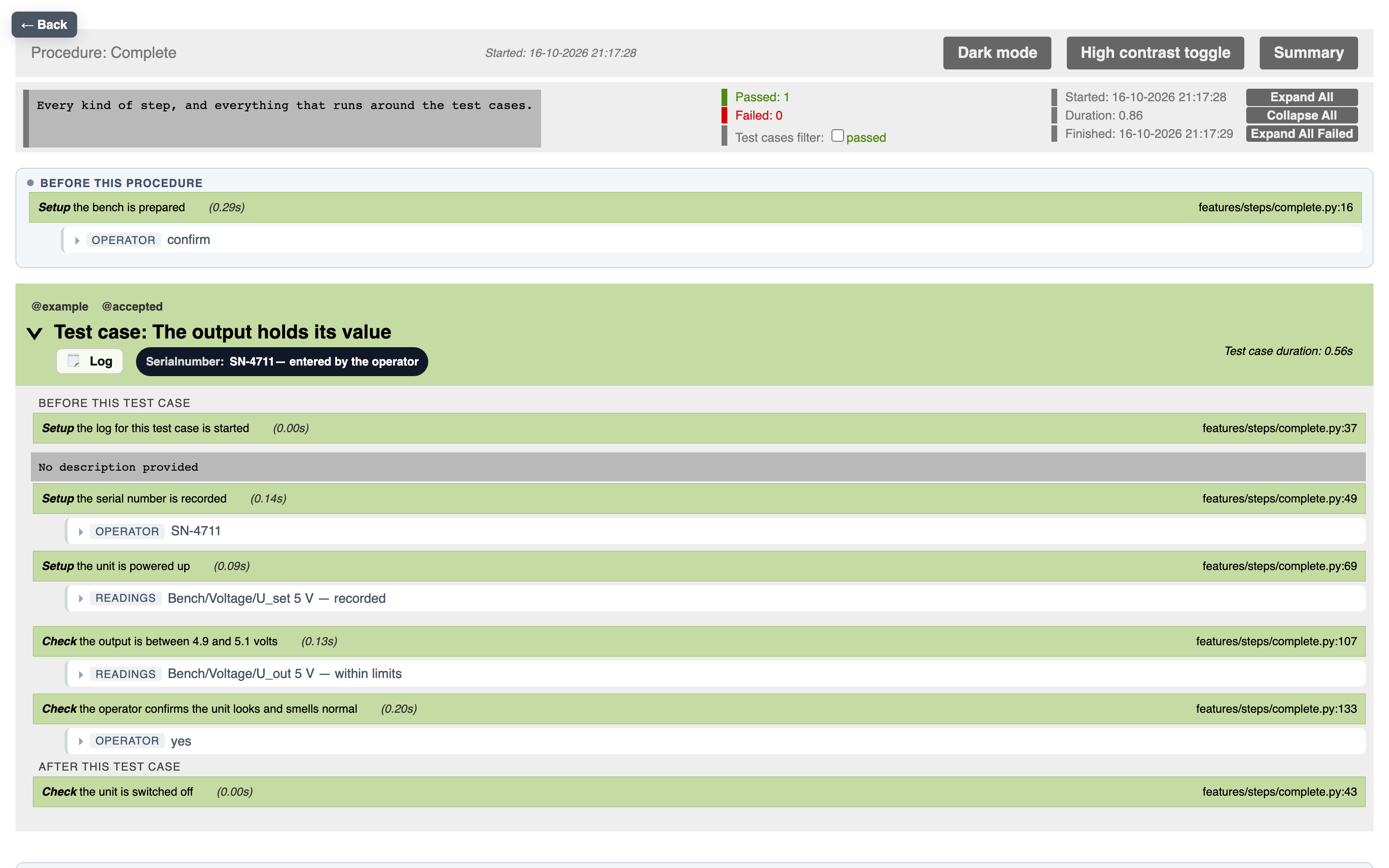Screen dimensions: 1389x868
Task: Click the Log notepad icon
Action: pyautogui.click(x=73, y=361)
